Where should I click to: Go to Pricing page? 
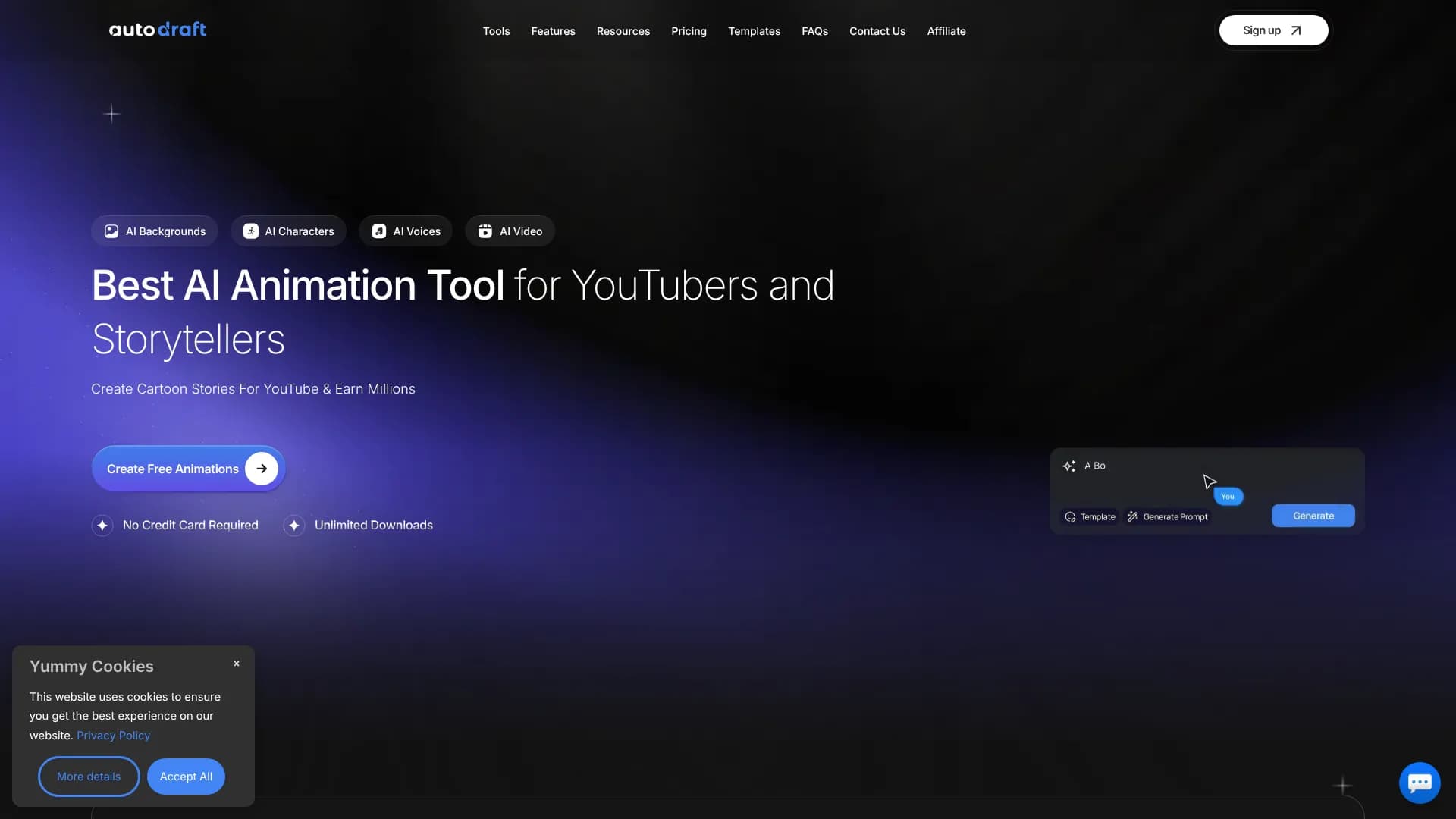click(x=689, y=31)
